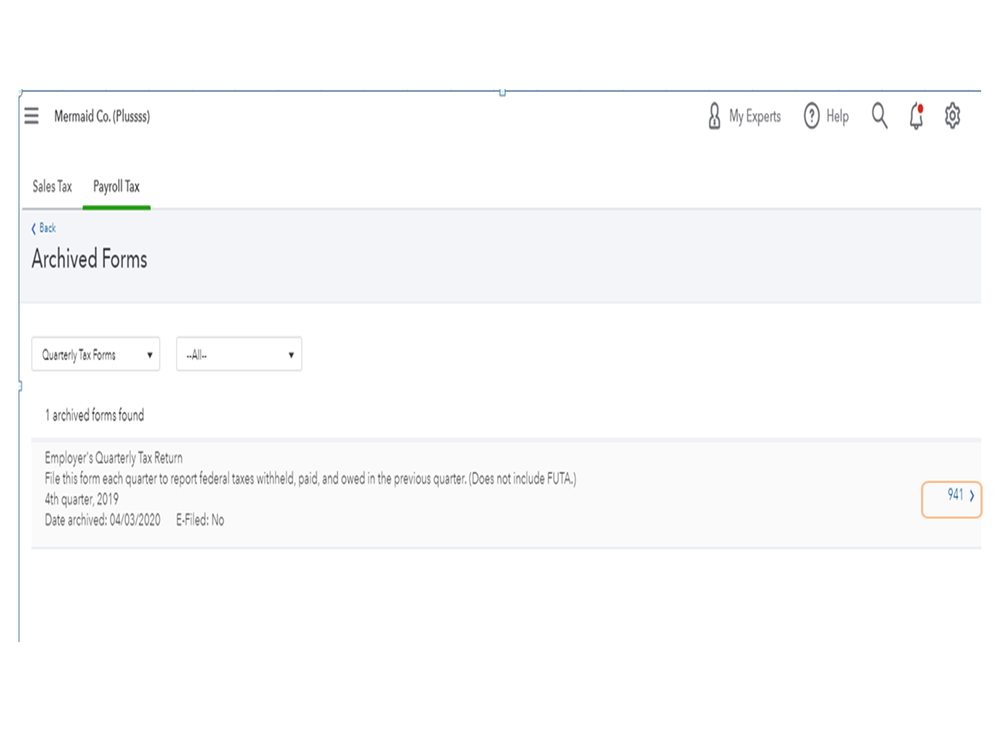This screenshot has height=749, width=999.
Task: Open the hamburger navigation menu
Action: coord(32,116)
